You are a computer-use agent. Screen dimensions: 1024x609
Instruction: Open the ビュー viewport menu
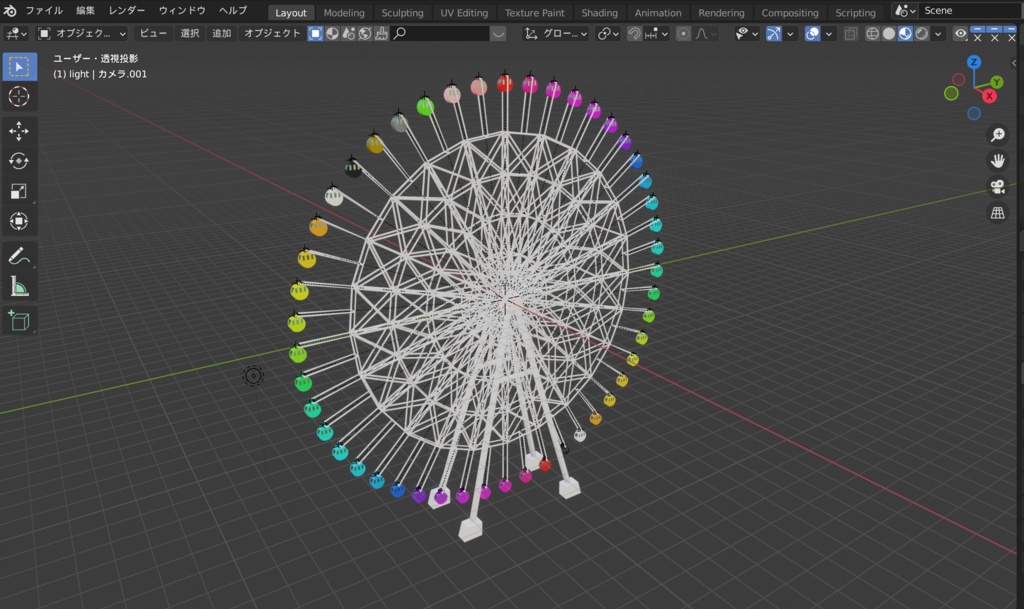[153, 33]
